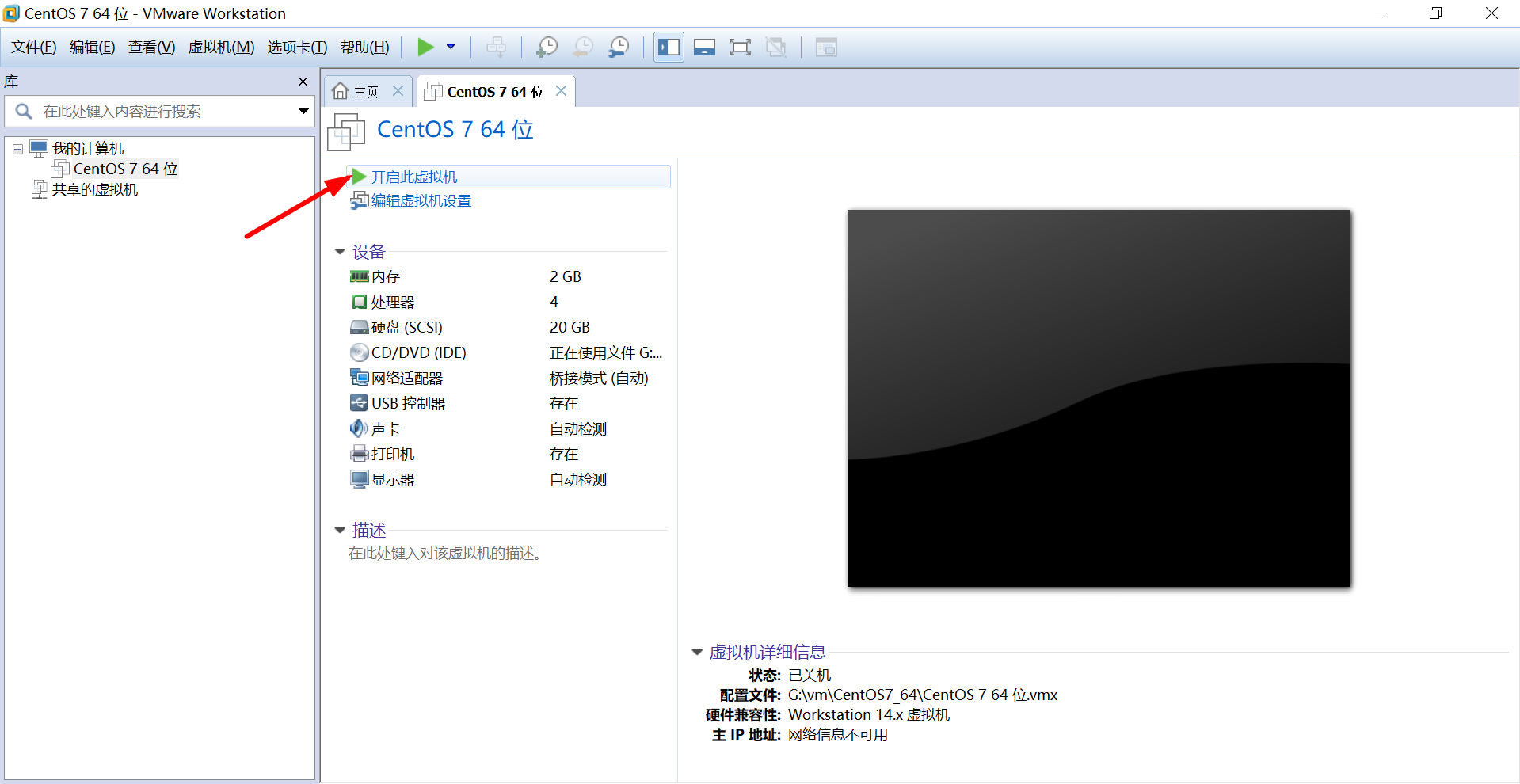The width and height of the screenshot is (1520, 784).
Task: Click the 编辑虚拟机设置 settings icon
Action: [360, 200]
